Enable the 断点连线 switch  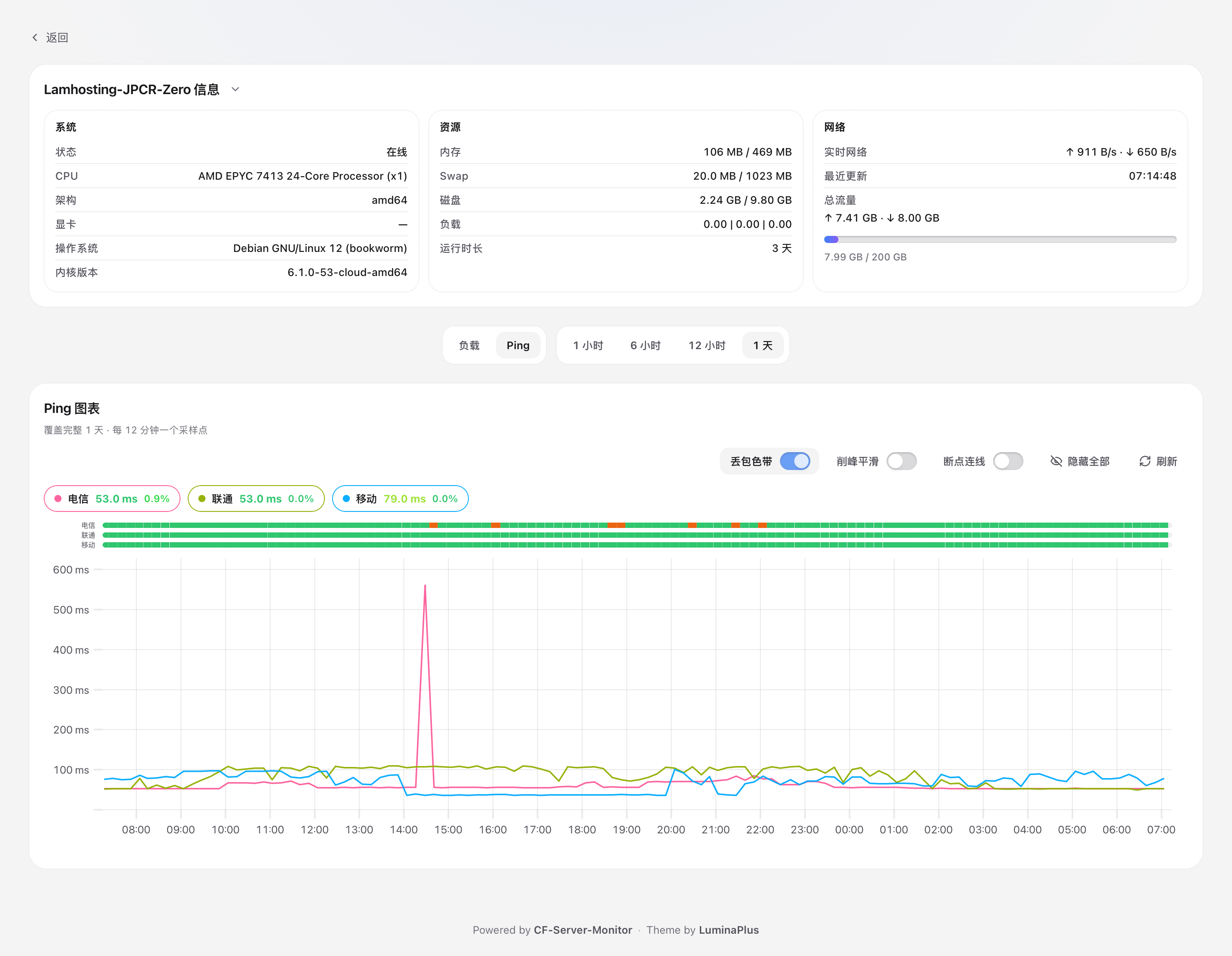click(x=1008, y=461)
